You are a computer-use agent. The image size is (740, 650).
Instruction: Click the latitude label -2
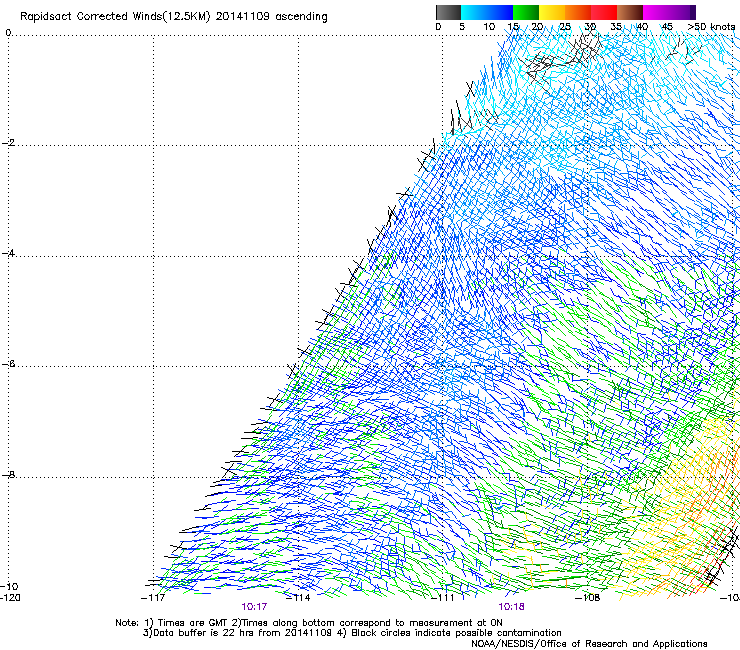pyautogui.click(x=8, y=143)
